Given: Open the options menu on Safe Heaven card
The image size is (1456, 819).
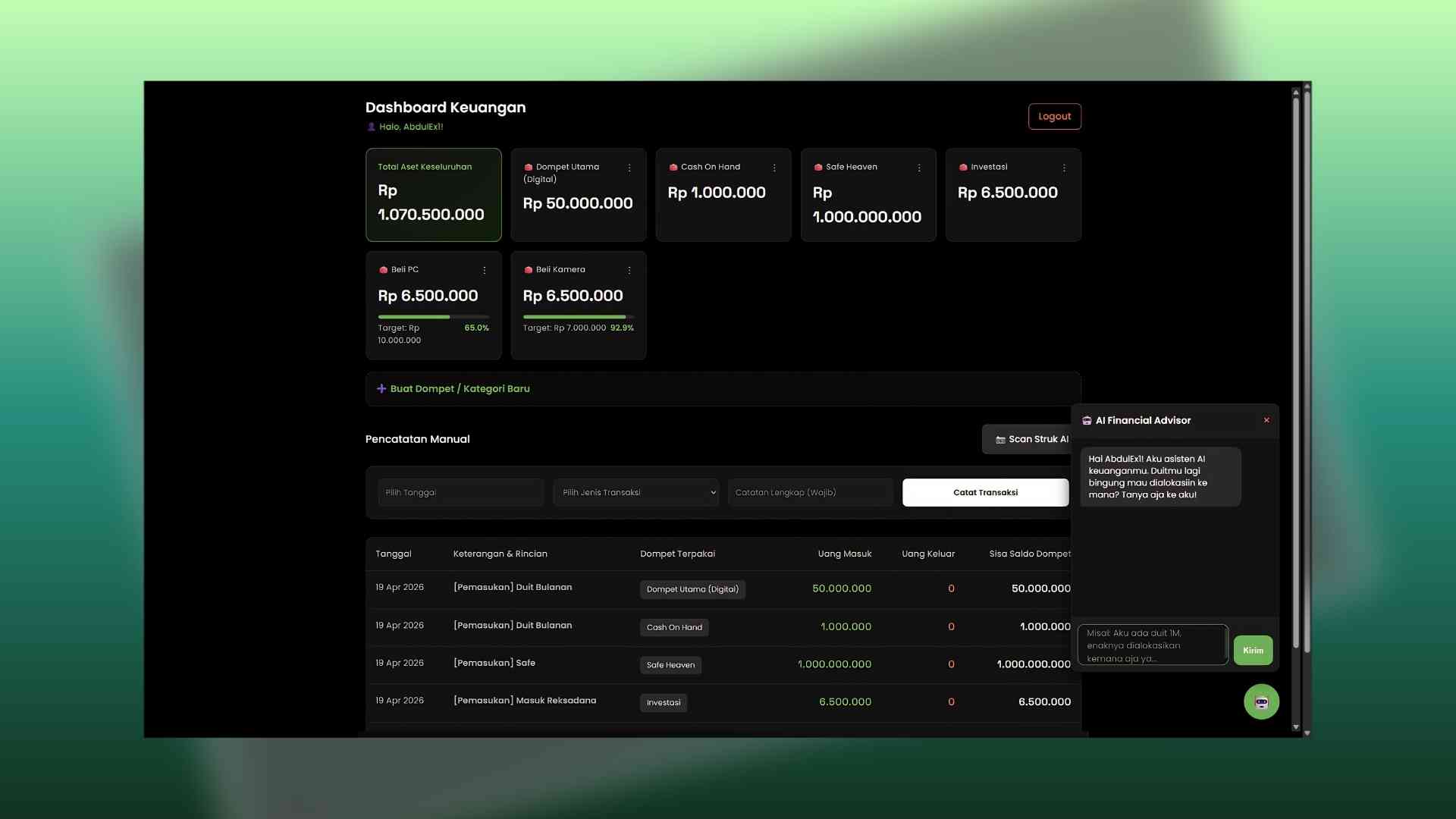Looking at the screenshot, I should pyautogui.click(x=919, y=168).
